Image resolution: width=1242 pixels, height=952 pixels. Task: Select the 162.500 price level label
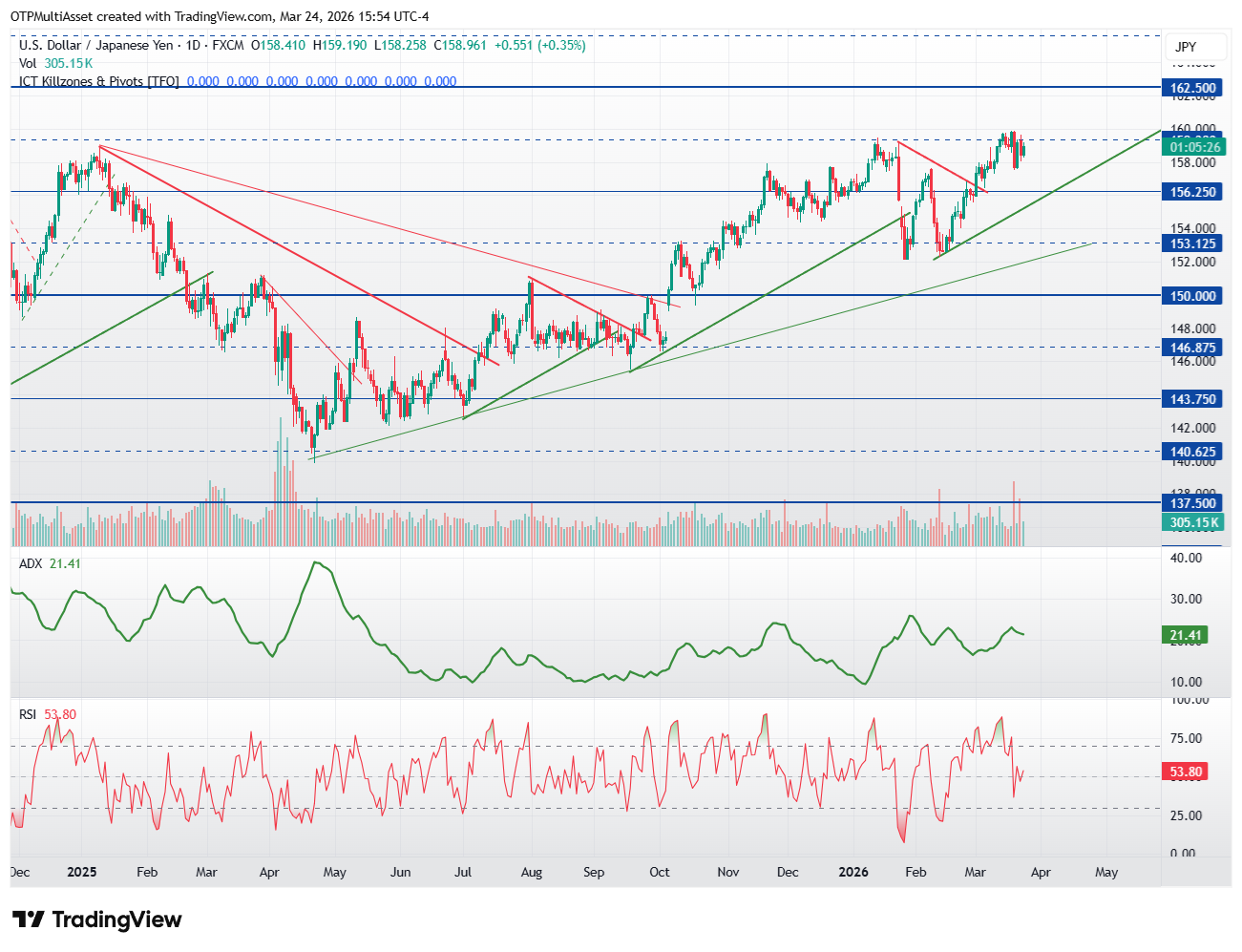pyautogui.click(x=1192, y=88)
